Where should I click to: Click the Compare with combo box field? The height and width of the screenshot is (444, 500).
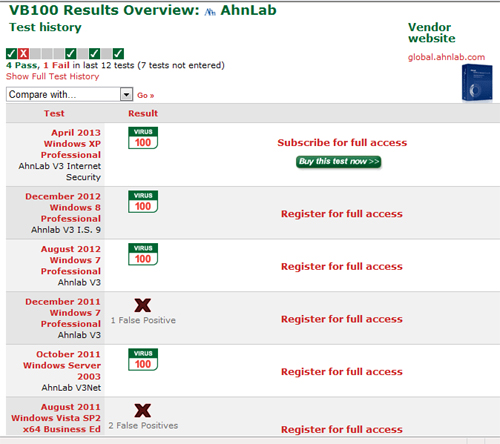click(x=69, y=95)
